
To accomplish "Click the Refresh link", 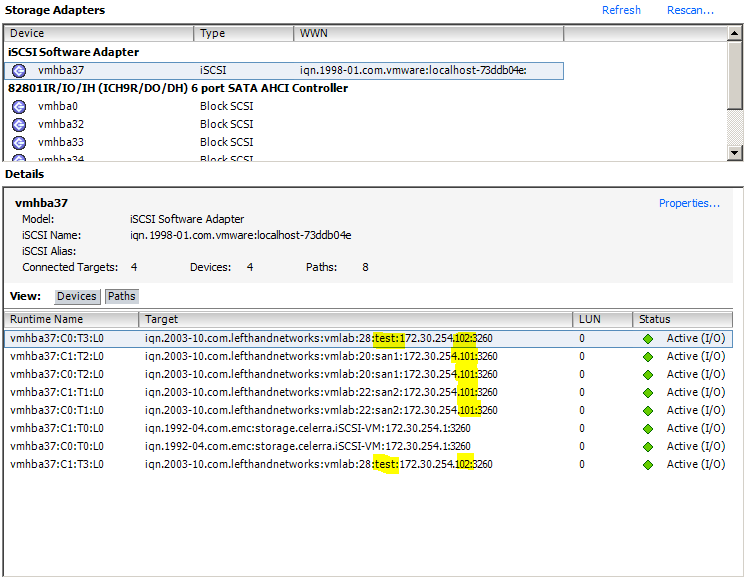I will [621, 10].
